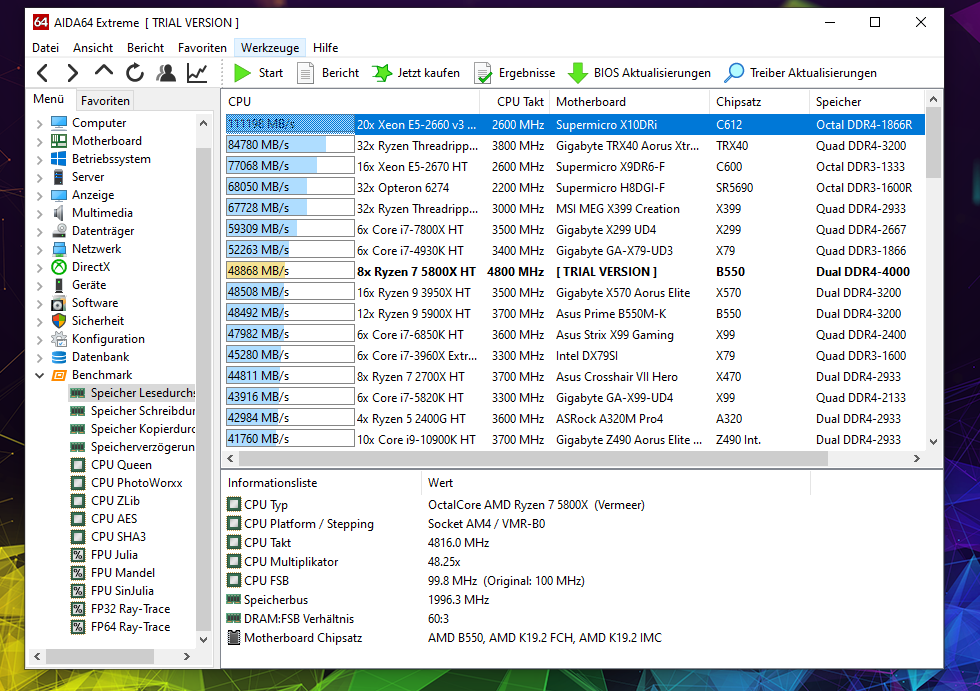Expand the Motherboard tree node

pyautogui.click(x=39, y=142)
